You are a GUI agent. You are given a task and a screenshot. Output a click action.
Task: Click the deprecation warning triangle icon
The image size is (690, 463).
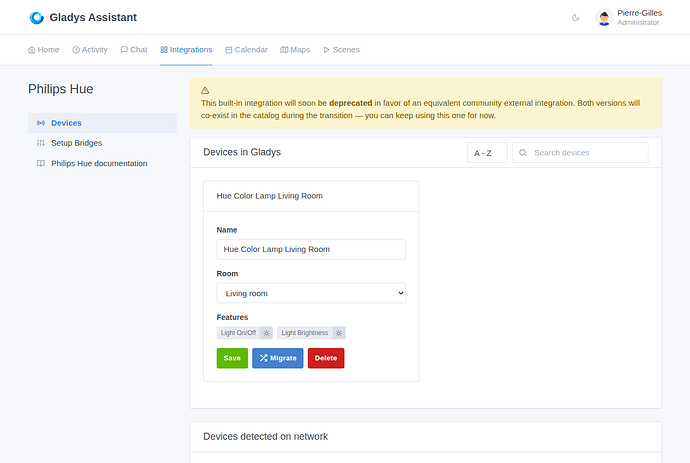205,90
